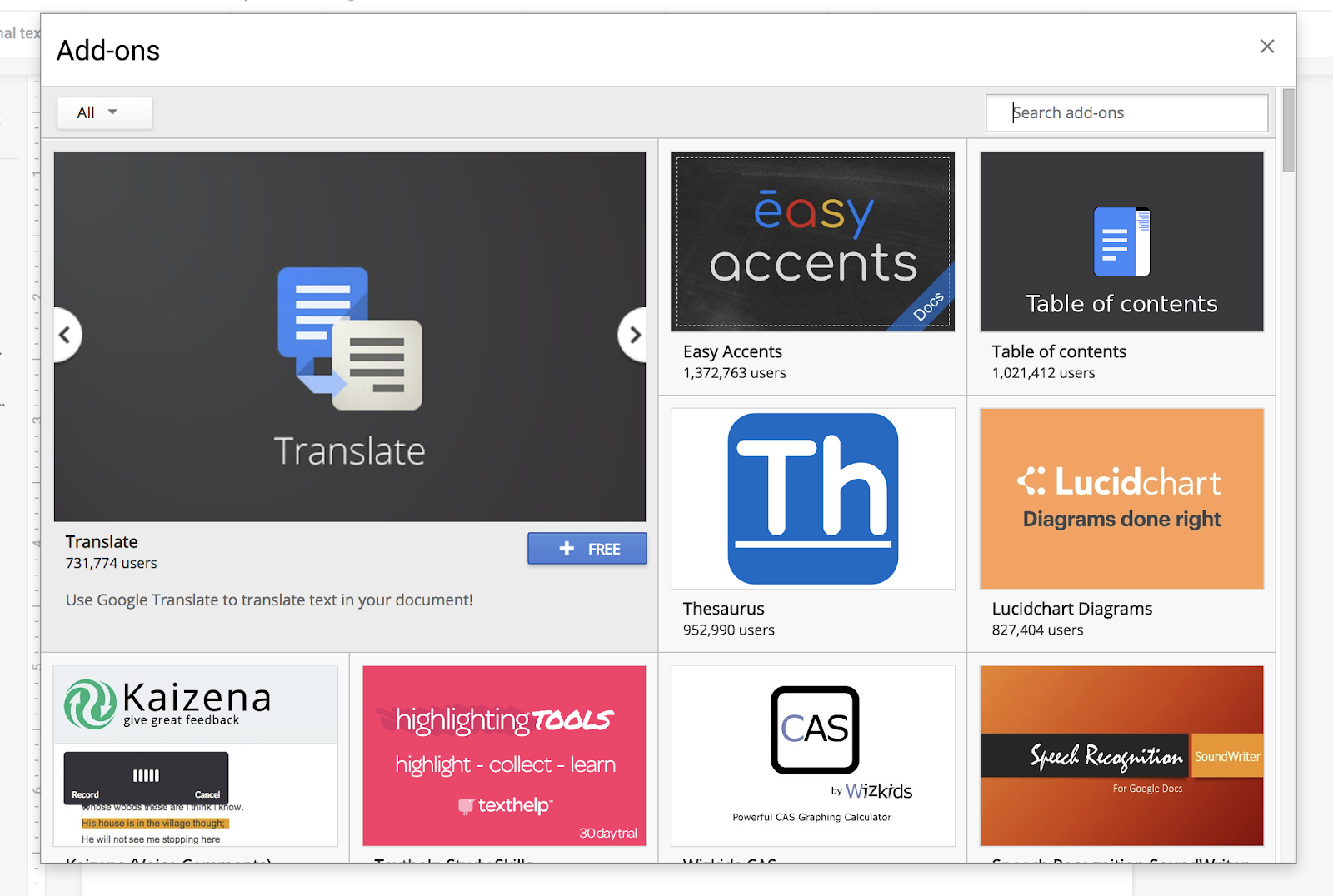This screenshot has height=896, width=1333.
Task: Open the Easy Accents thumbnail
Action: [x=813, y=241]
